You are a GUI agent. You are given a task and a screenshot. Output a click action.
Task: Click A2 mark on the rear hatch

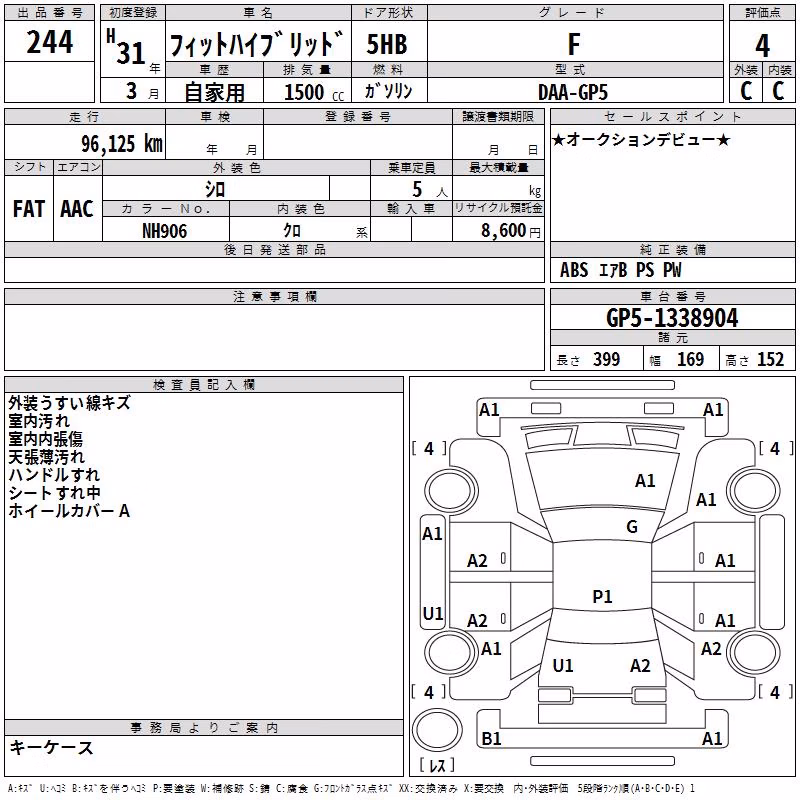point(640,665)
